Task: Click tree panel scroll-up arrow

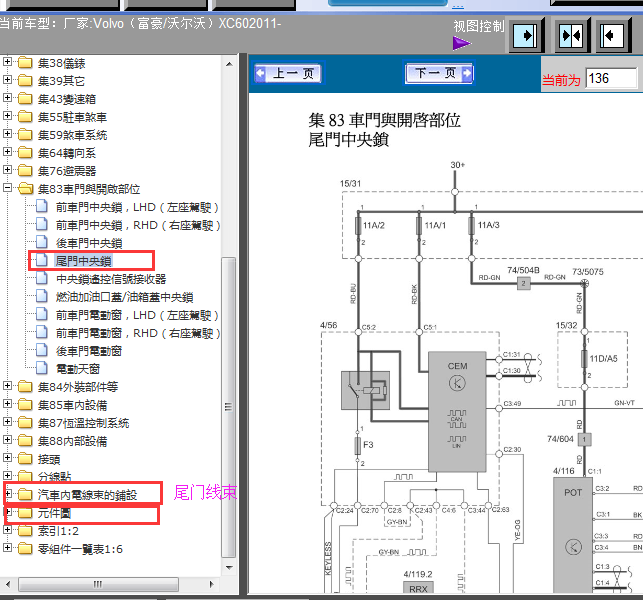Action: click(x=229, y=64)
